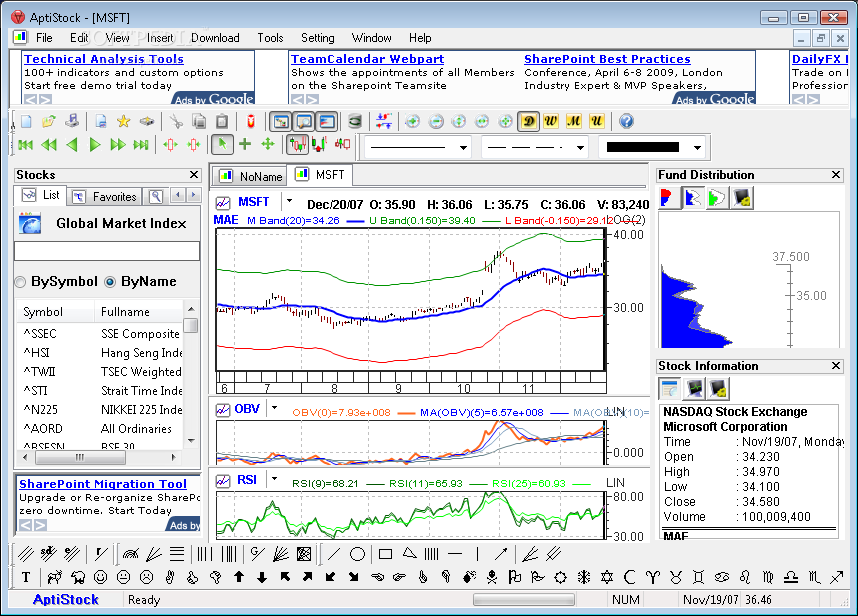
Task: Click the Open folder toolbar icon
Action: coord(49,121)
